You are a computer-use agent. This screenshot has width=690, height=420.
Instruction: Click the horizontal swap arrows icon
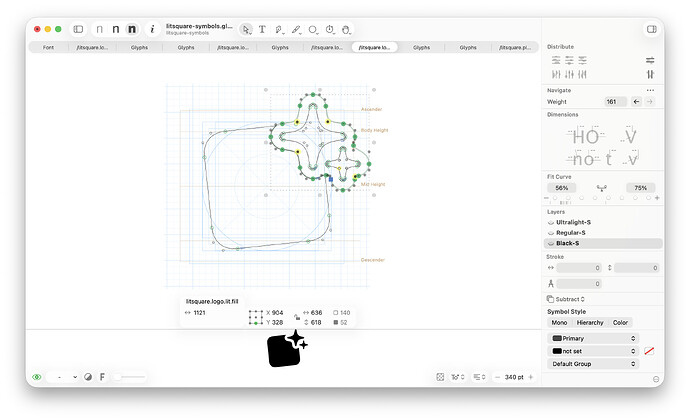(x=650, y=60)
